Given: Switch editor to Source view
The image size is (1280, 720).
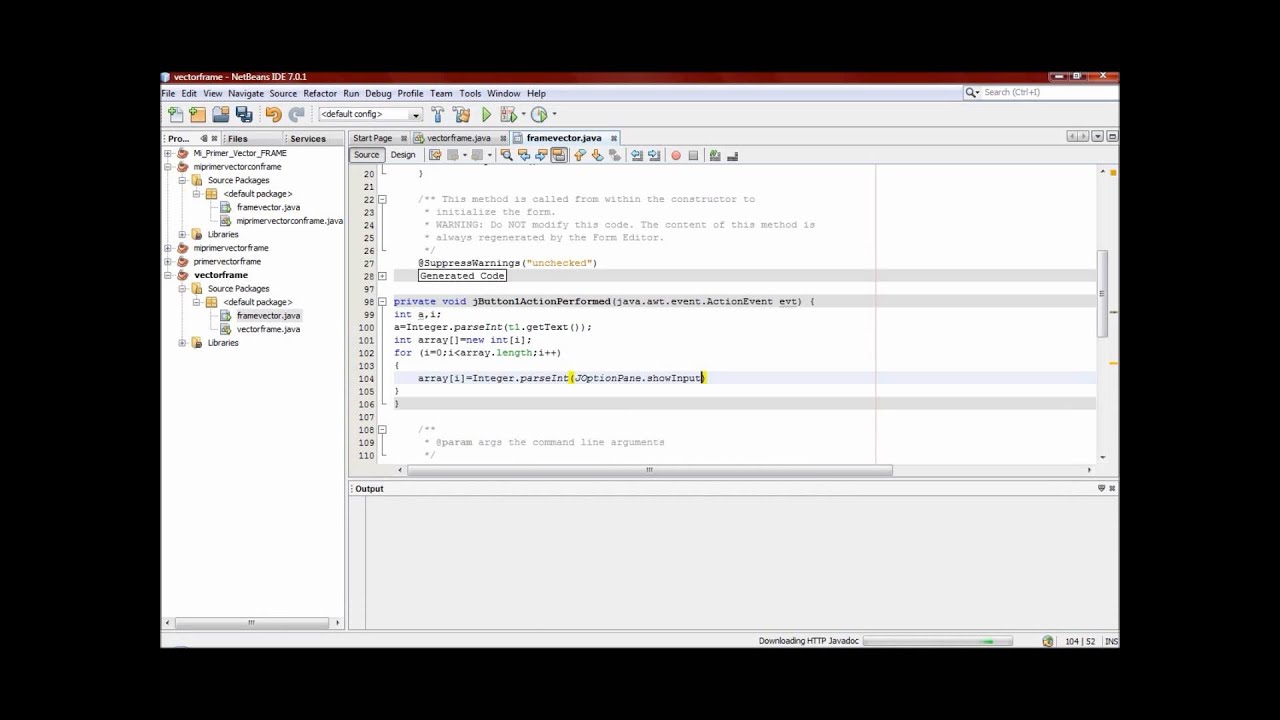Looking at the screenshot, I should pyautogui.click(x=366, y=155).
